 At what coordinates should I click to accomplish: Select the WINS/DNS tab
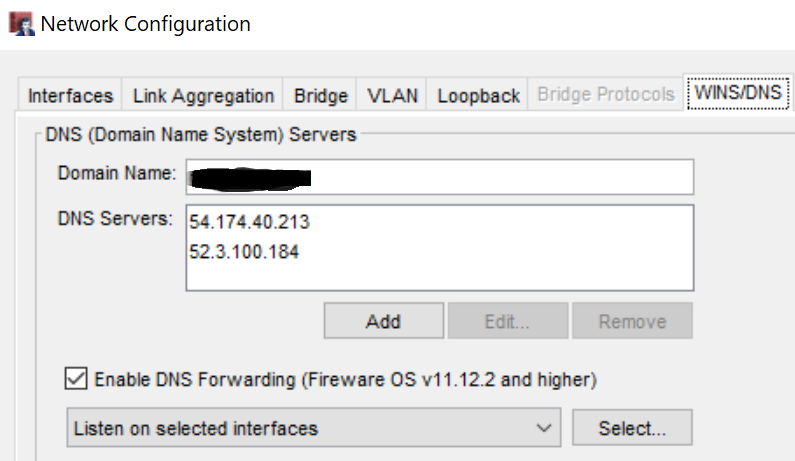coord(738,93)
